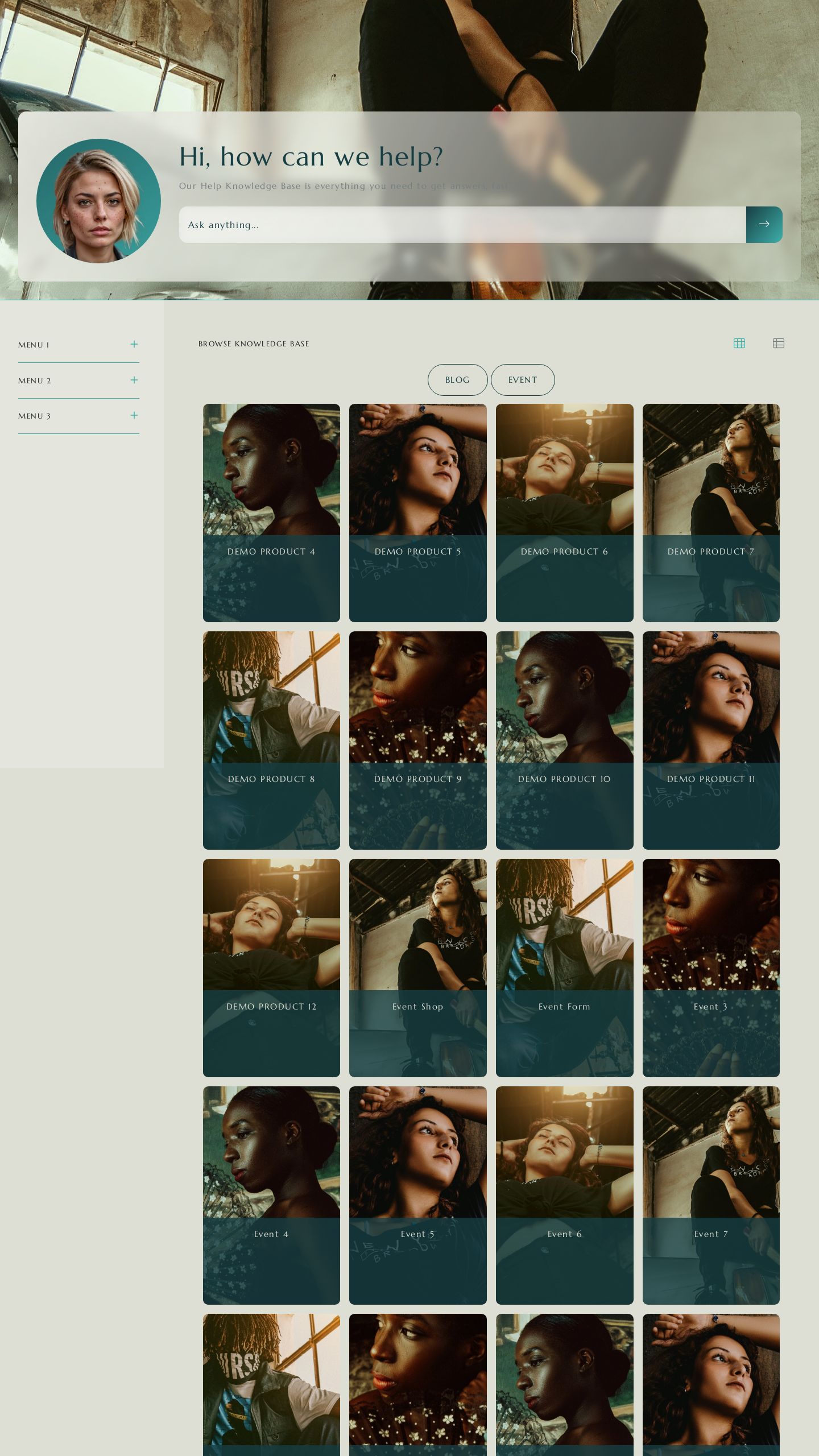This screenshot has width=819, height=1456.
Task: Expand Menu 2 with plus icon
Action: click(134, 380)
